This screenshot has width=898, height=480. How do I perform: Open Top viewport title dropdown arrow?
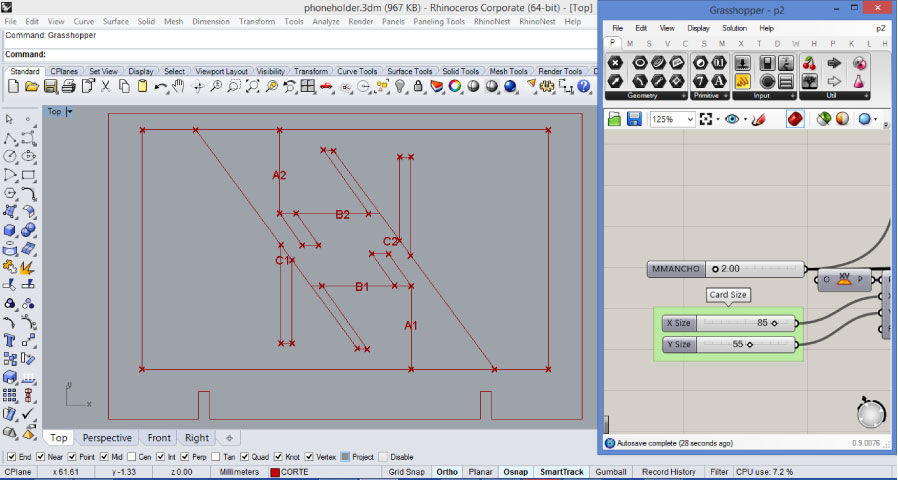pos(69,112)
